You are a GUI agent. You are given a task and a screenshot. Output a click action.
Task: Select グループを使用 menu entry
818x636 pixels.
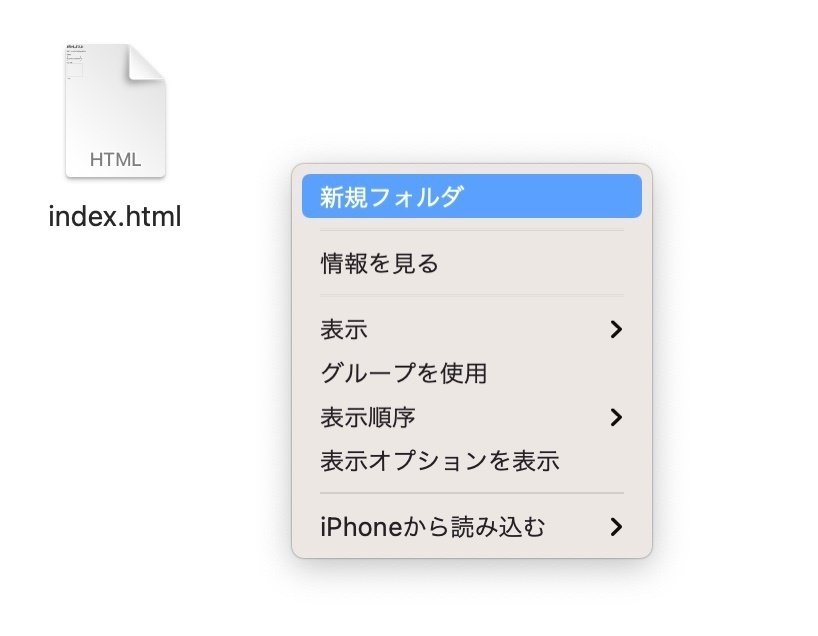(x=472, y=373)
